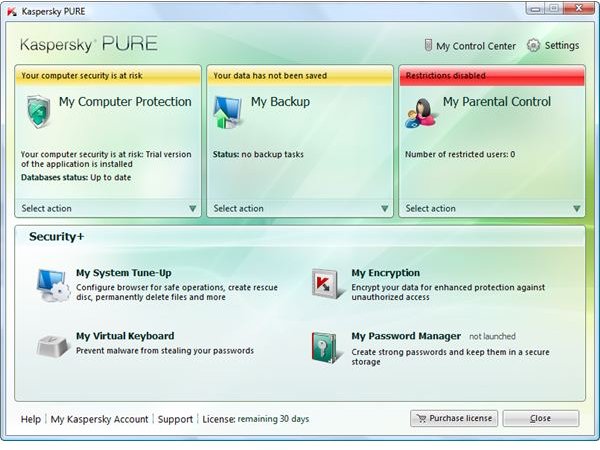Click the Close button at bottom
The width and height of the screenshot is (600, 450).
pyautogui.click(x=541, y=418)
